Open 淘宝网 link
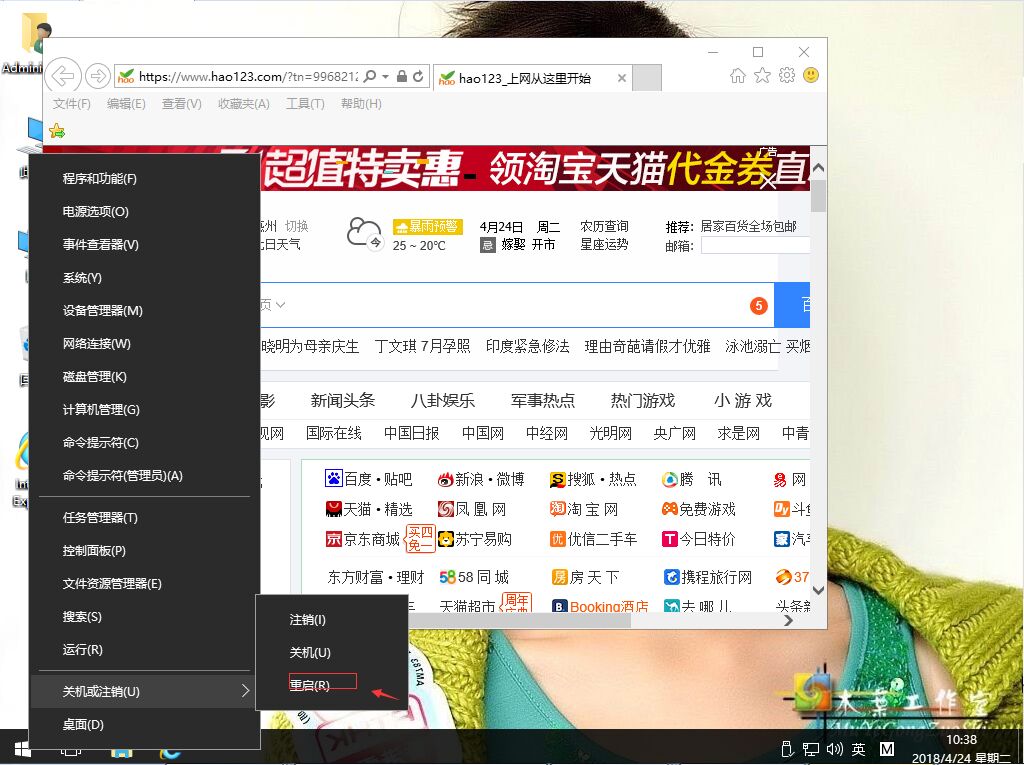Viewport: 1024px width, 765px height. pyautogui.click(x=584, y=509)
